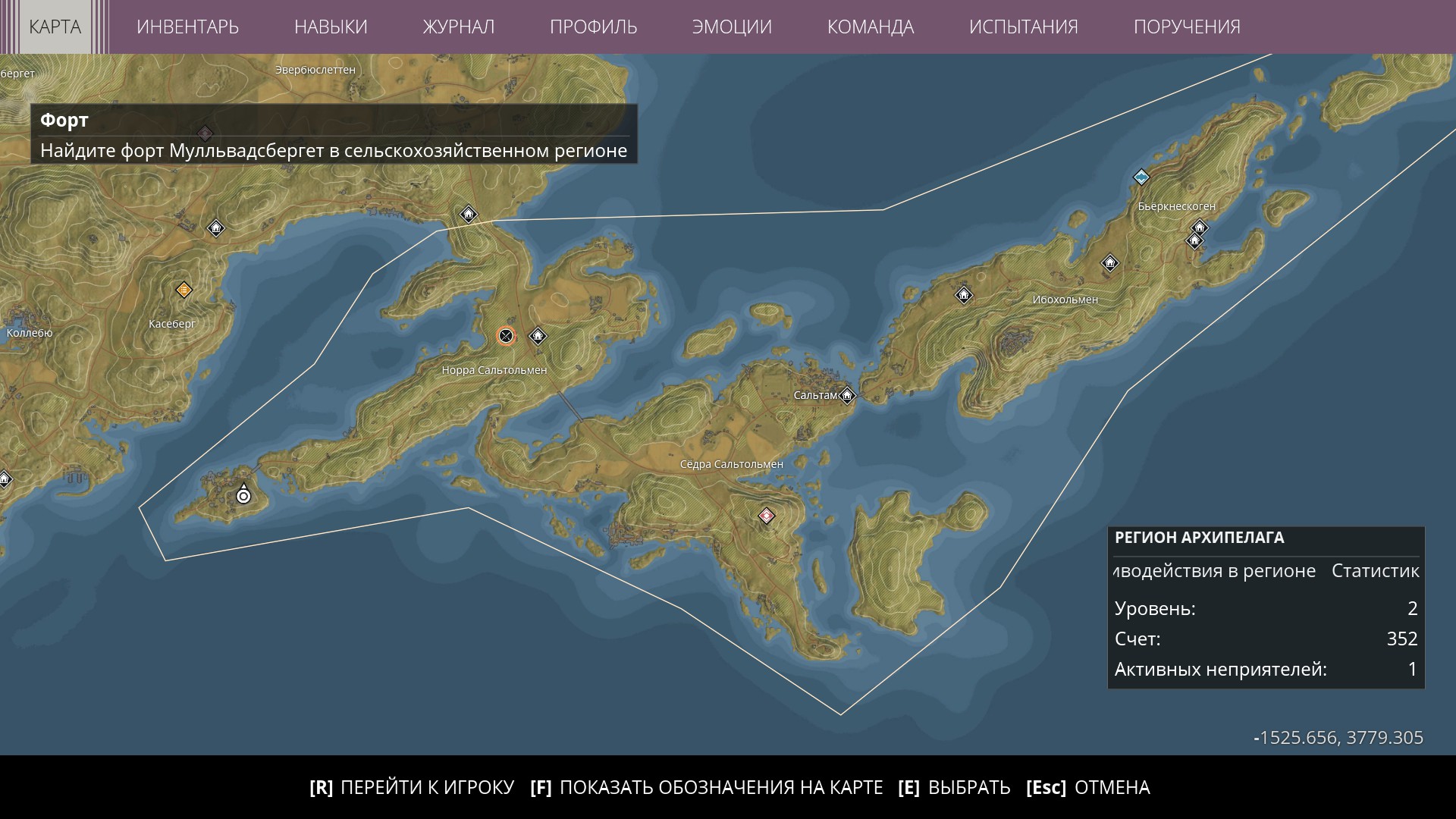Click the Форт mission title
Screen dimensions: 1456x819
pyautogui.click(x=64, y=120)
